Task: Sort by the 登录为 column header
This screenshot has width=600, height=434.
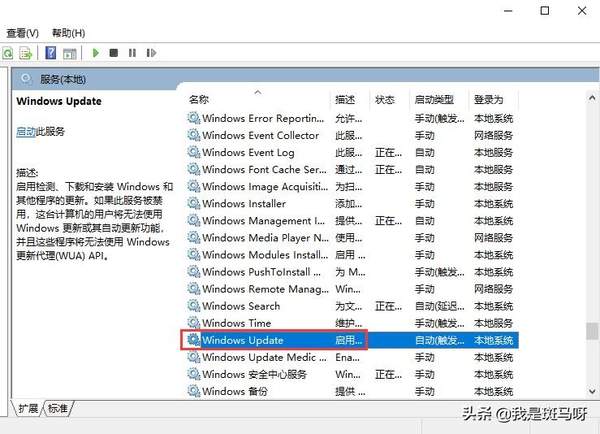Action: (488, 100)
